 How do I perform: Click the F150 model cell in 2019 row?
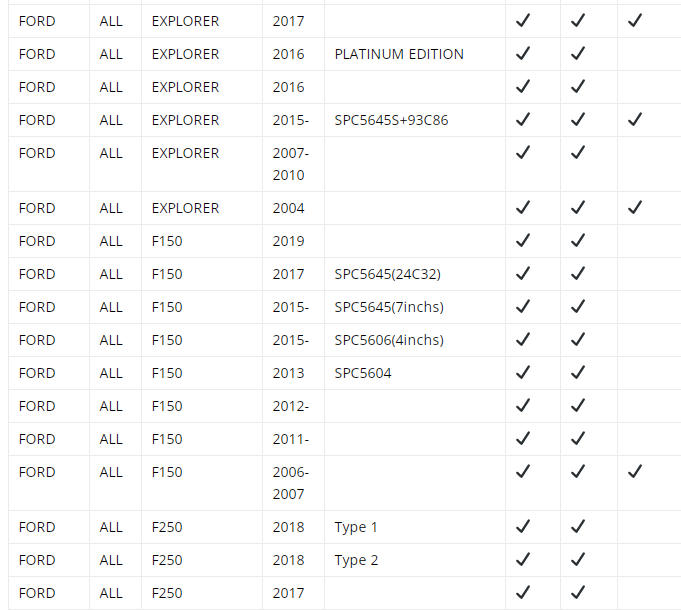pos(202,241)
